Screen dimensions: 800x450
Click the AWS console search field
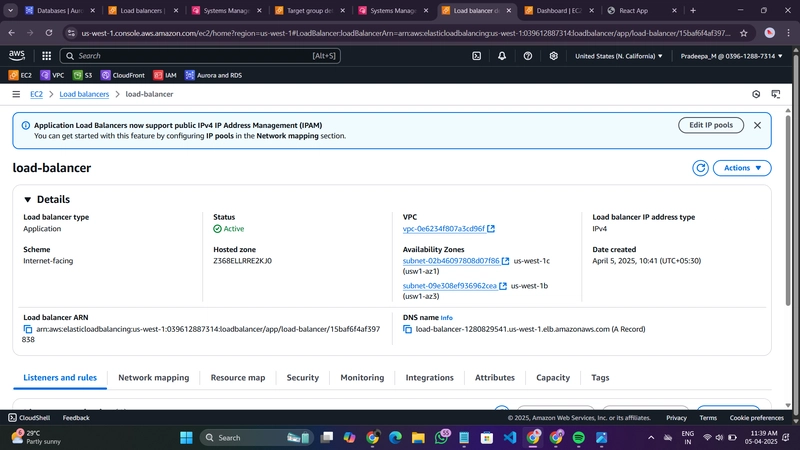200,56
